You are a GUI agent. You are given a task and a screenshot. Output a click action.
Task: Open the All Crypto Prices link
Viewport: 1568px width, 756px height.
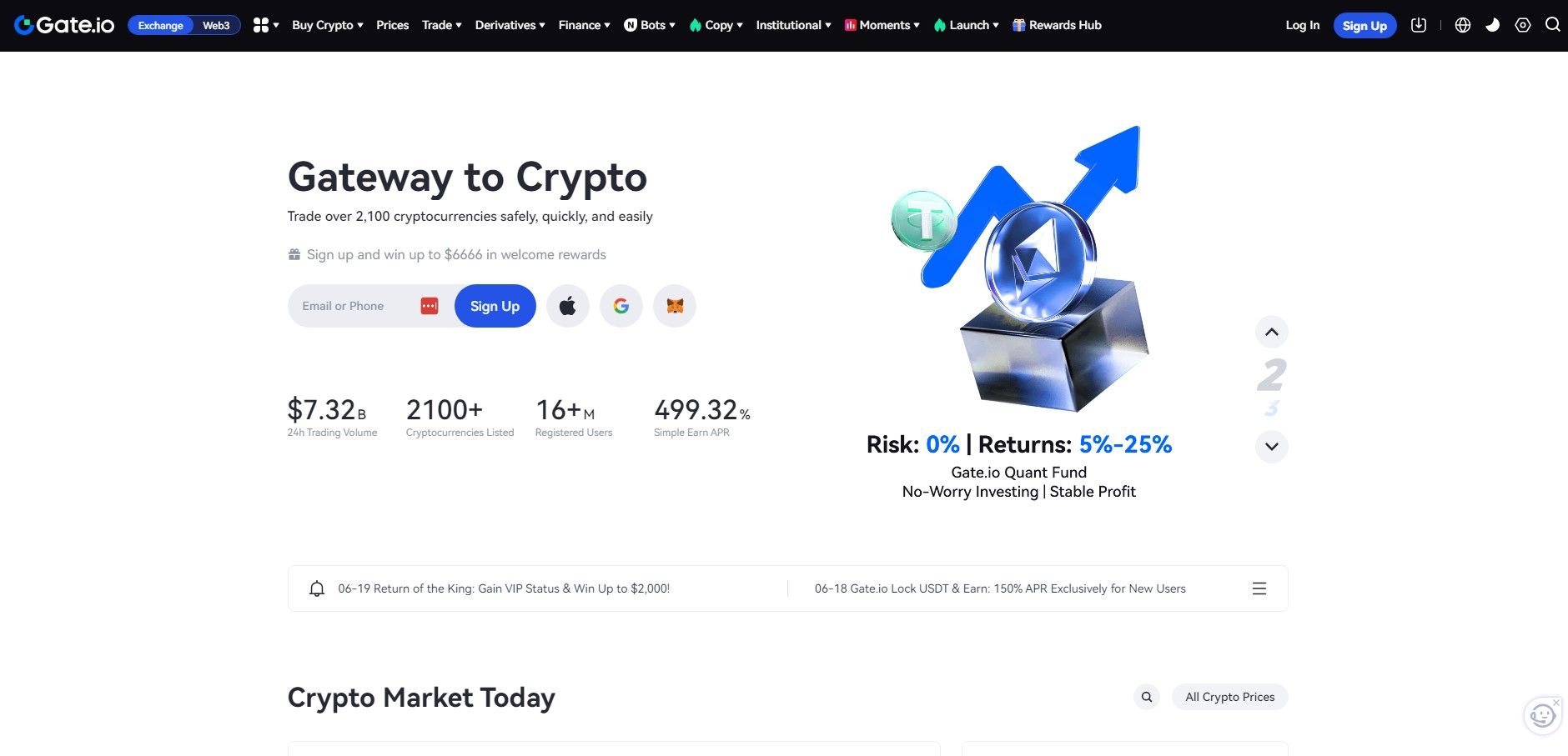coord(1229,696)
